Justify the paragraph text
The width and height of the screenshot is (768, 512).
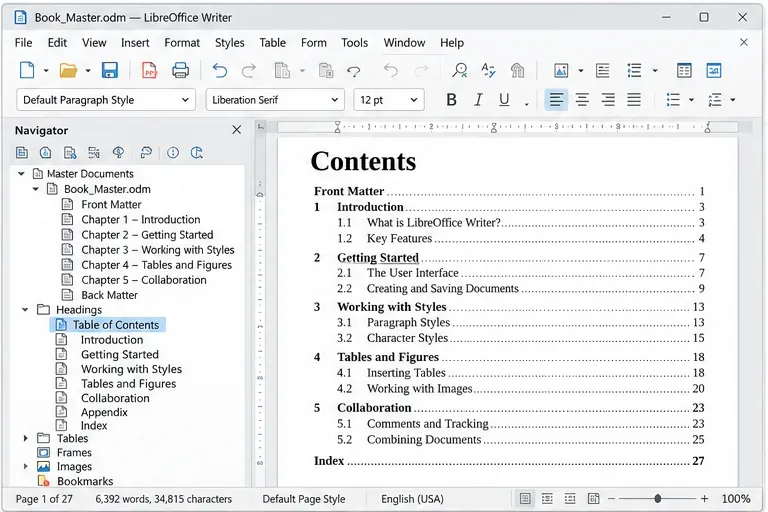tap(634, 100)
